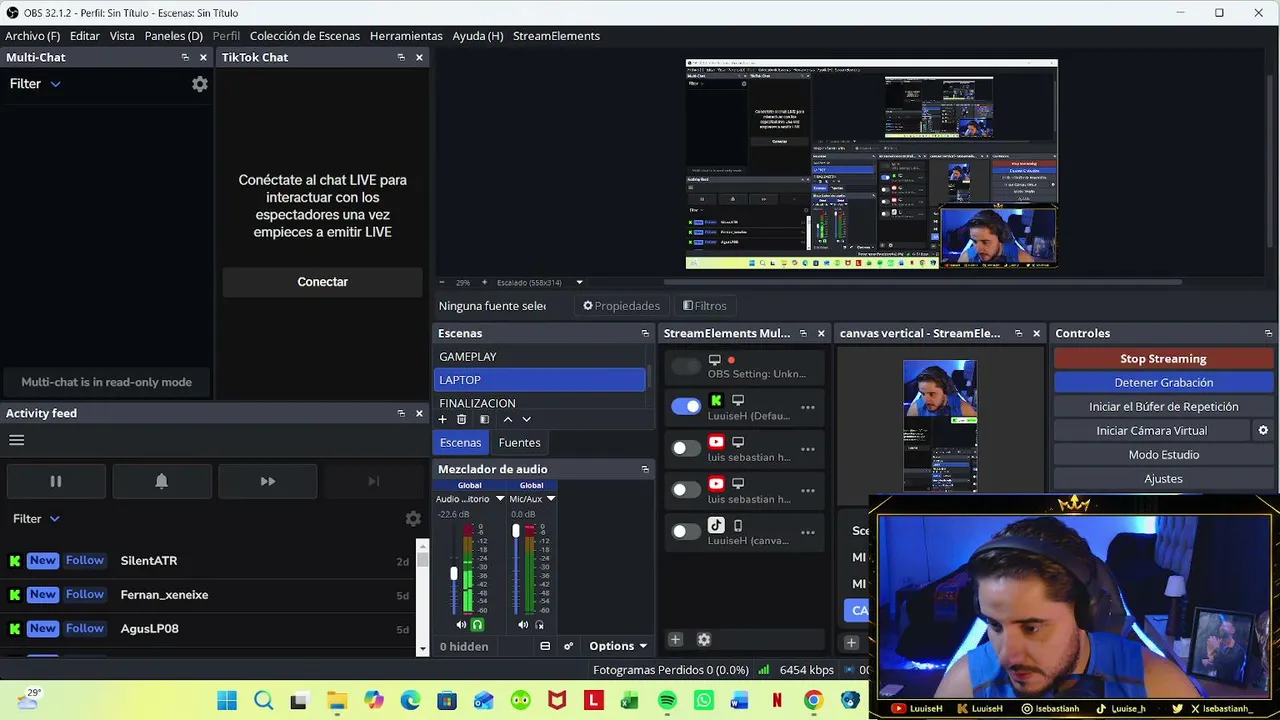The image size is (1280, 720).
Task: Click the Stop Streaming button
Action: pos(1163,359)
